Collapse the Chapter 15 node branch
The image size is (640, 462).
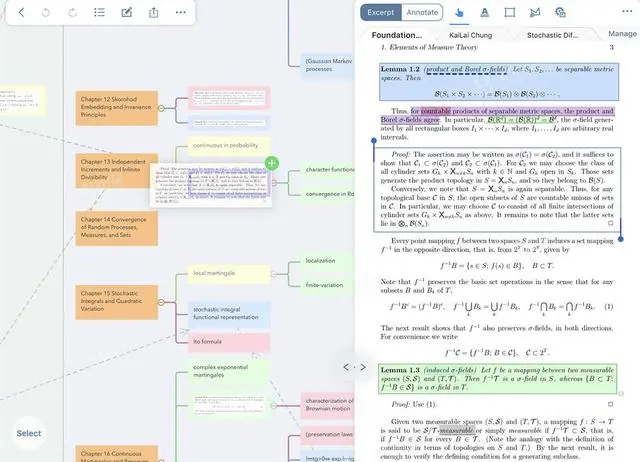tap(161, 302)
